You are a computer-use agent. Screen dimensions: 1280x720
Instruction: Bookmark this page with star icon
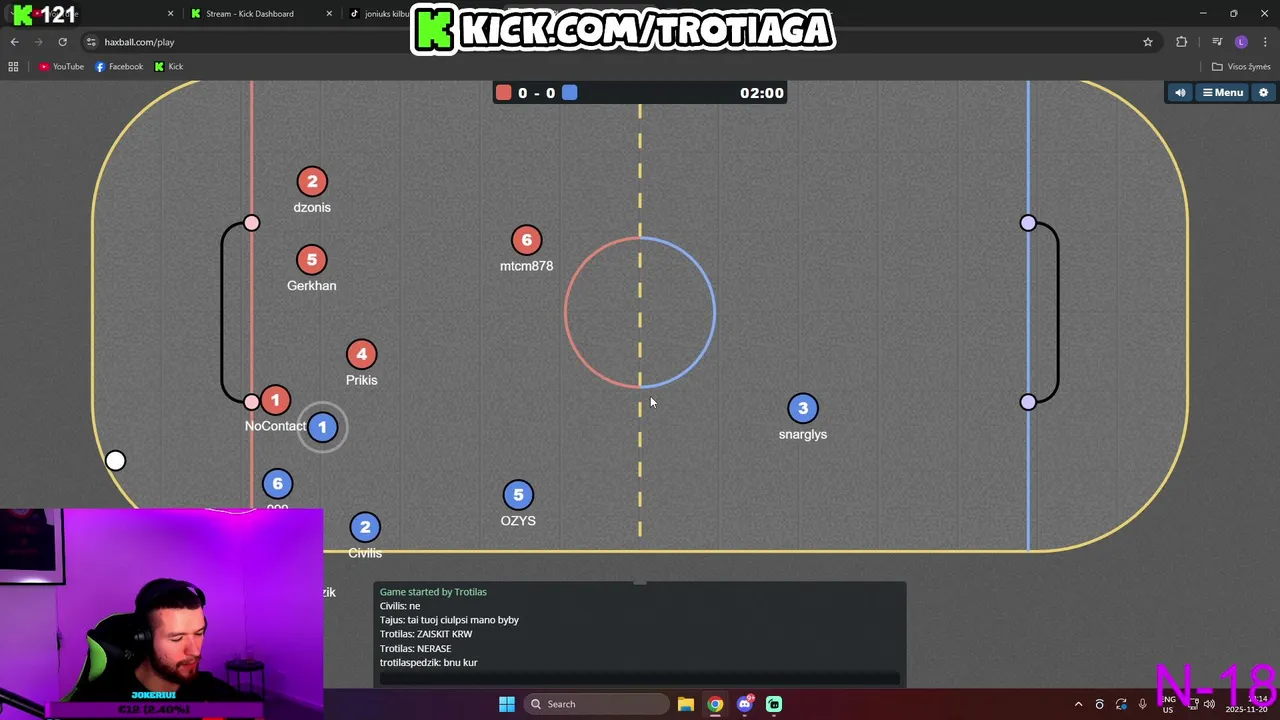pyautogui.click(x=1147, y=42)
